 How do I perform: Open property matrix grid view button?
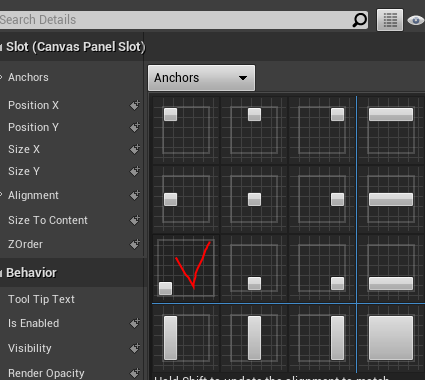tap(390, 20)
